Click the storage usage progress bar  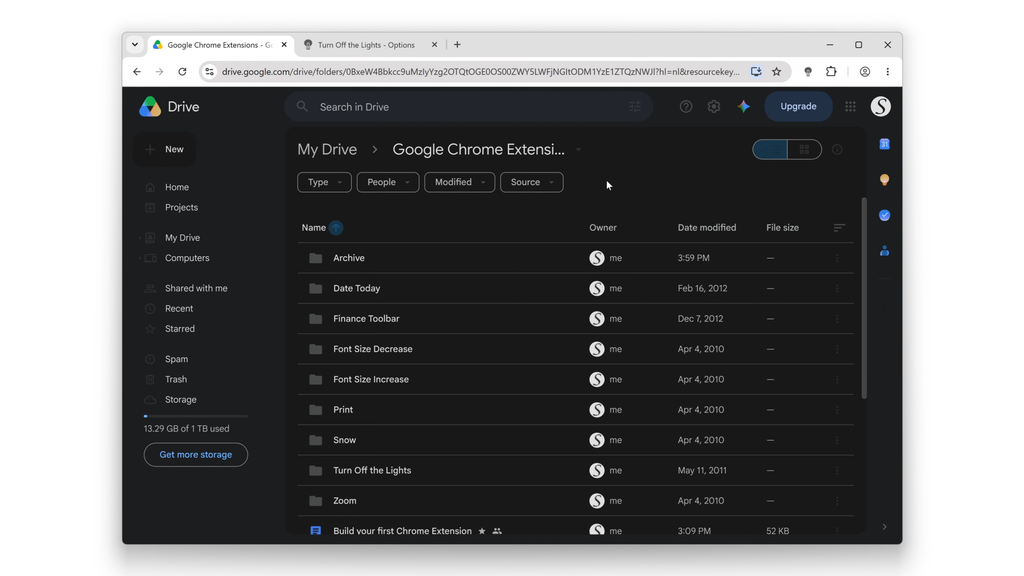click(x=196, y=416)
